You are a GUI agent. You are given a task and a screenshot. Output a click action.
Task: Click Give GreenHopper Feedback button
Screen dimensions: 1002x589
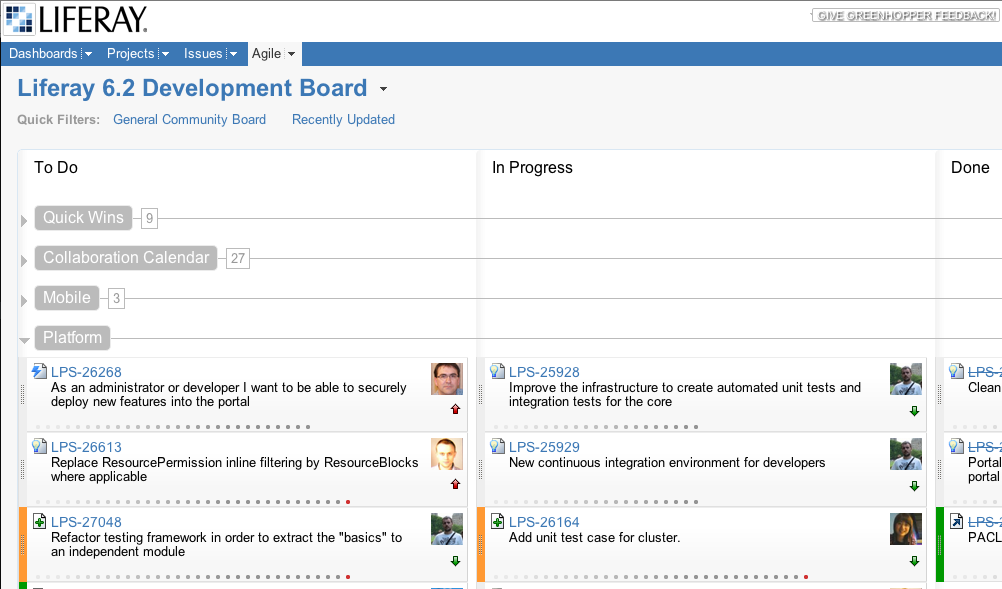coord(906,15)
